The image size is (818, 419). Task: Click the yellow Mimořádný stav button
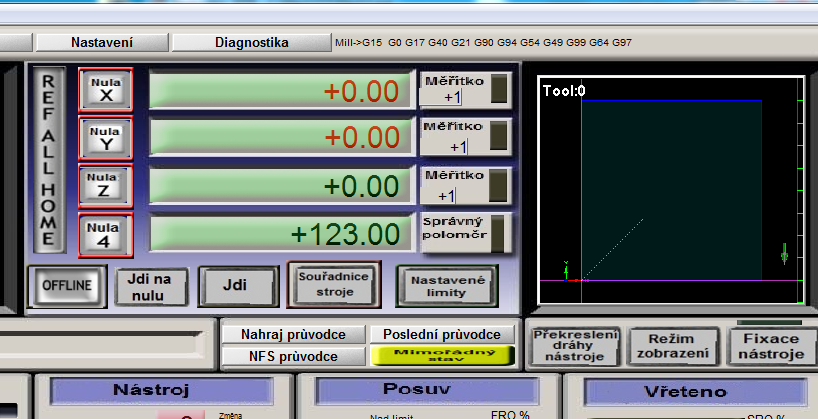click(x=441, y=354)
